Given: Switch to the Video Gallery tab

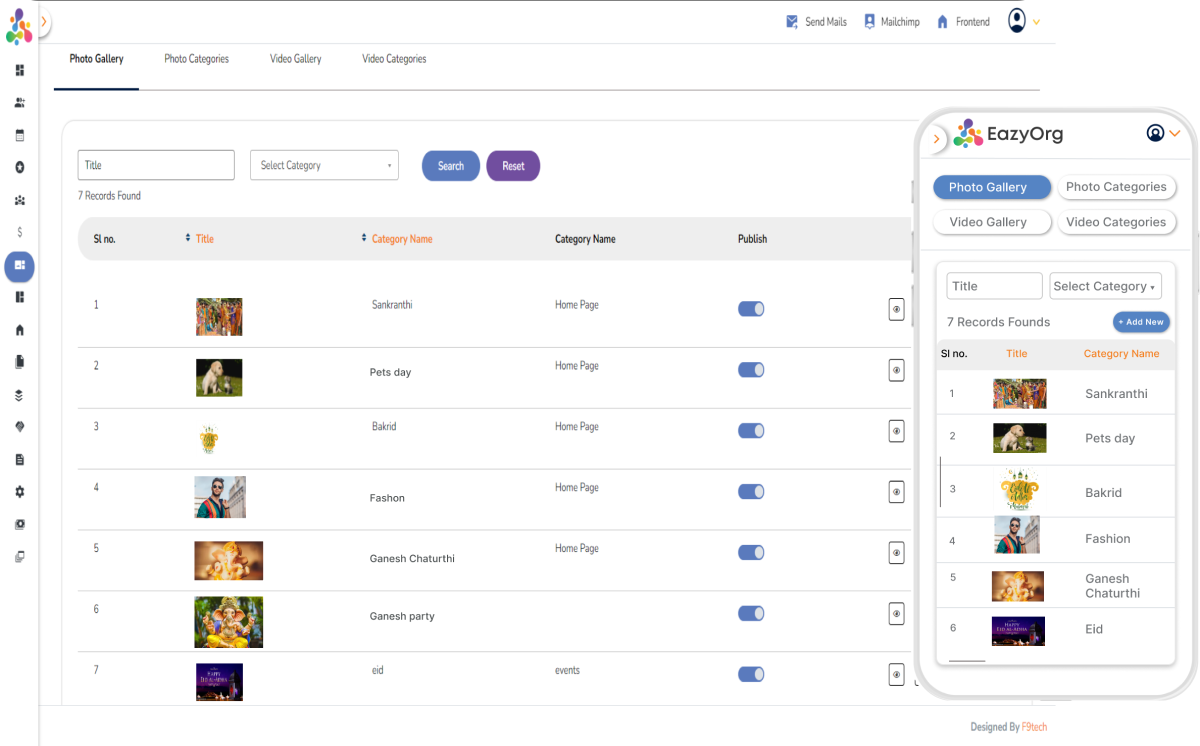Looking at the screenshot, I should pos(295,59).
